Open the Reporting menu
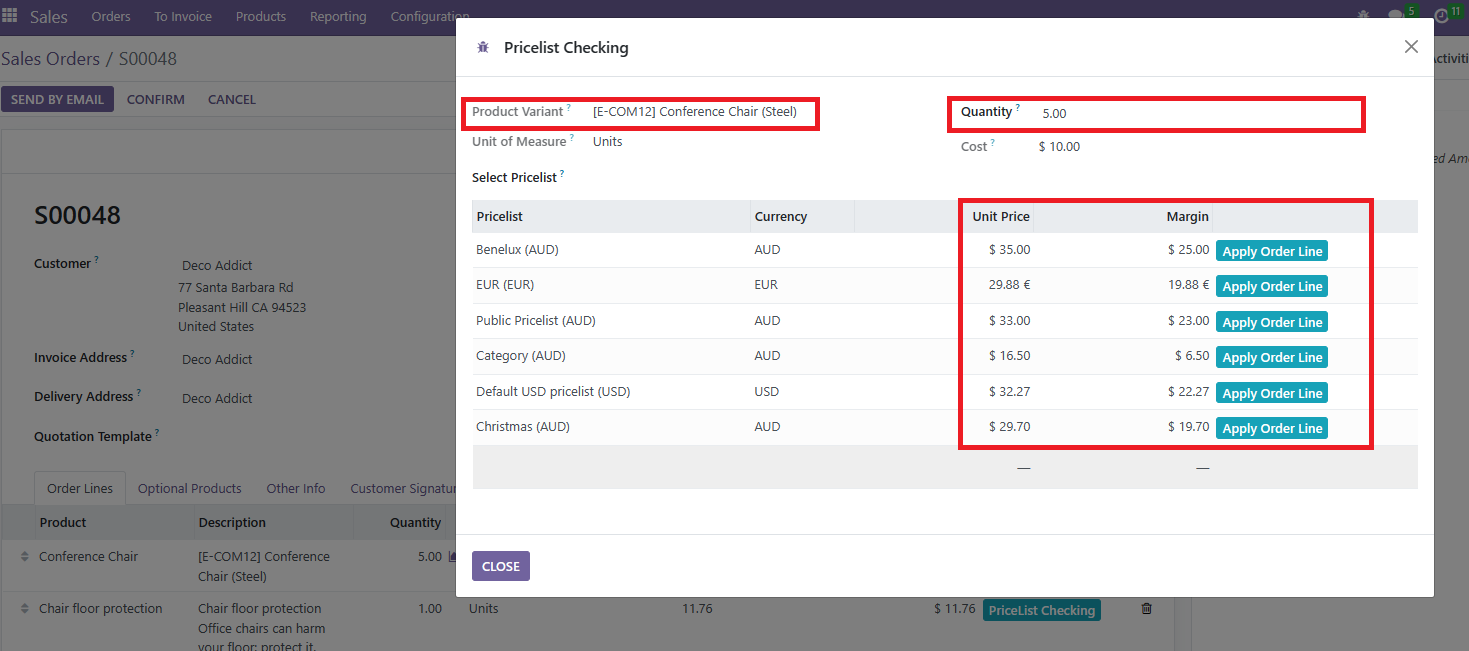Screen dimensions: 1469x651 click(338, 17)
